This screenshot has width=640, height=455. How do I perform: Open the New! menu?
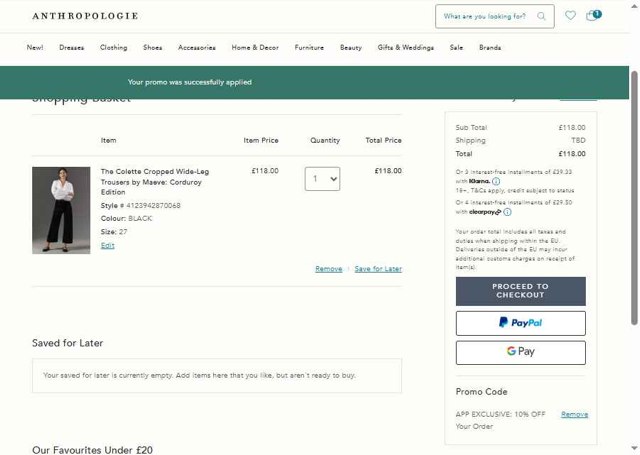click(35, 47)
